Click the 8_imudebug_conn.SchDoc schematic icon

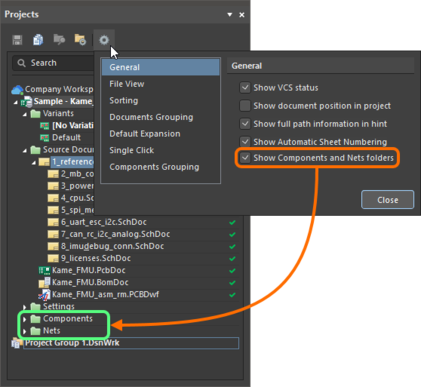click(53, 246)
